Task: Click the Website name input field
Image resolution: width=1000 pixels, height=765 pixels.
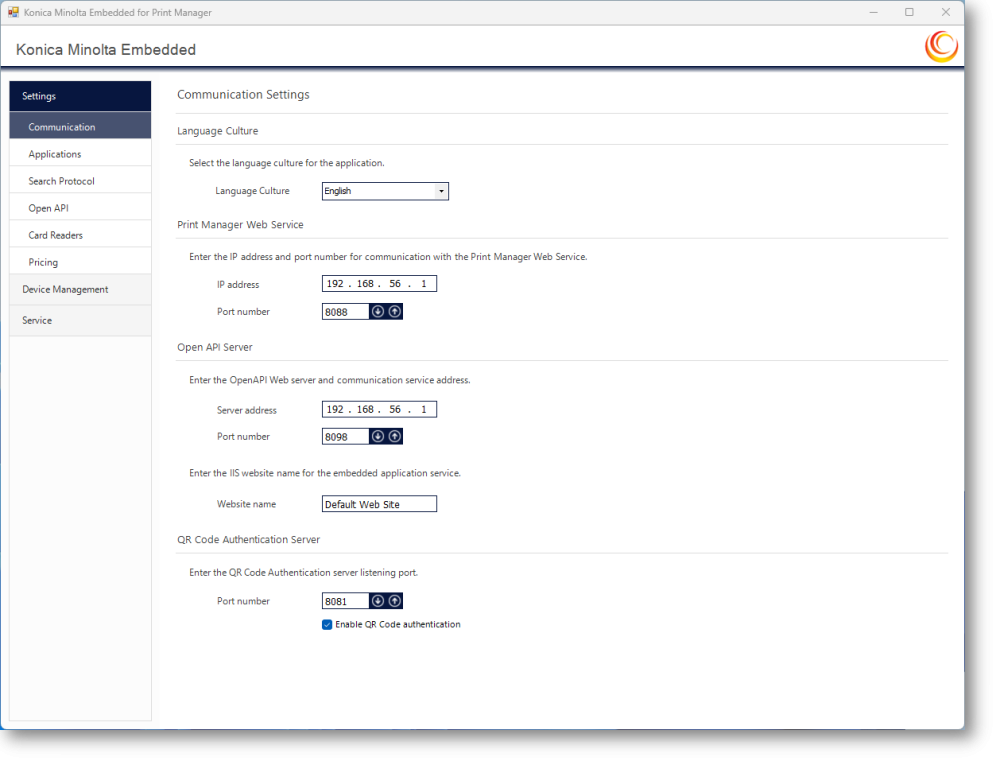Action: coord(379,504)
